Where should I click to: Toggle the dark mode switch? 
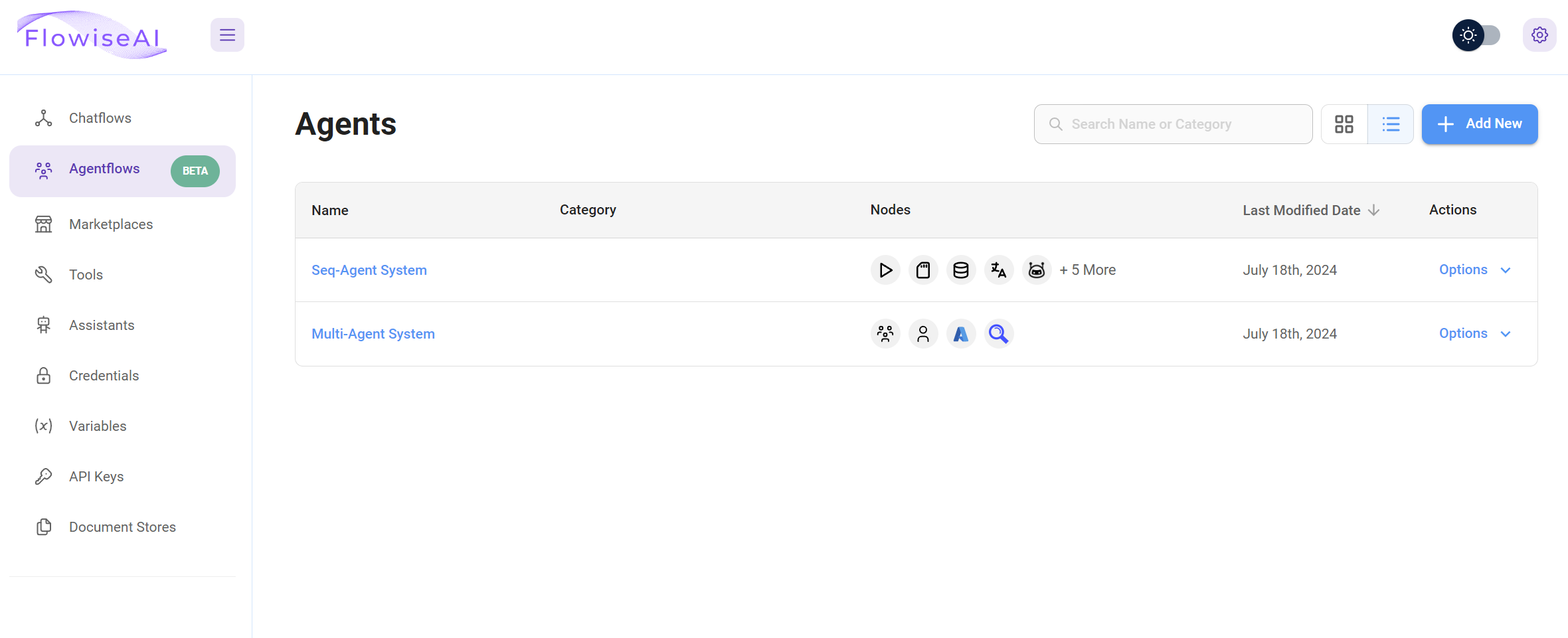(1476, 35)
